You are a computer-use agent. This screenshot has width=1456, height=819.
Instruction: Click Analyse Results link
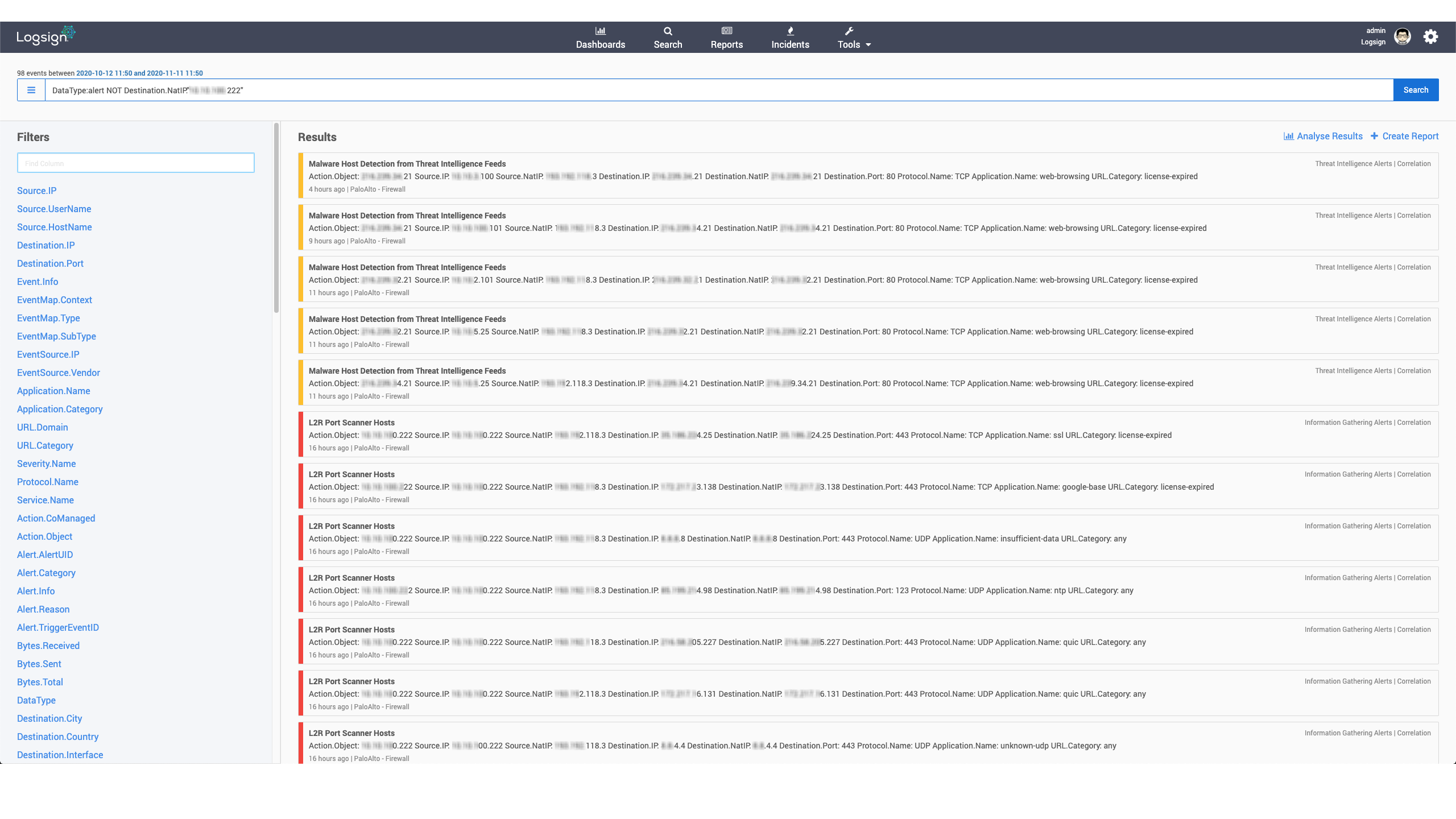click(x=1323, y=136)
